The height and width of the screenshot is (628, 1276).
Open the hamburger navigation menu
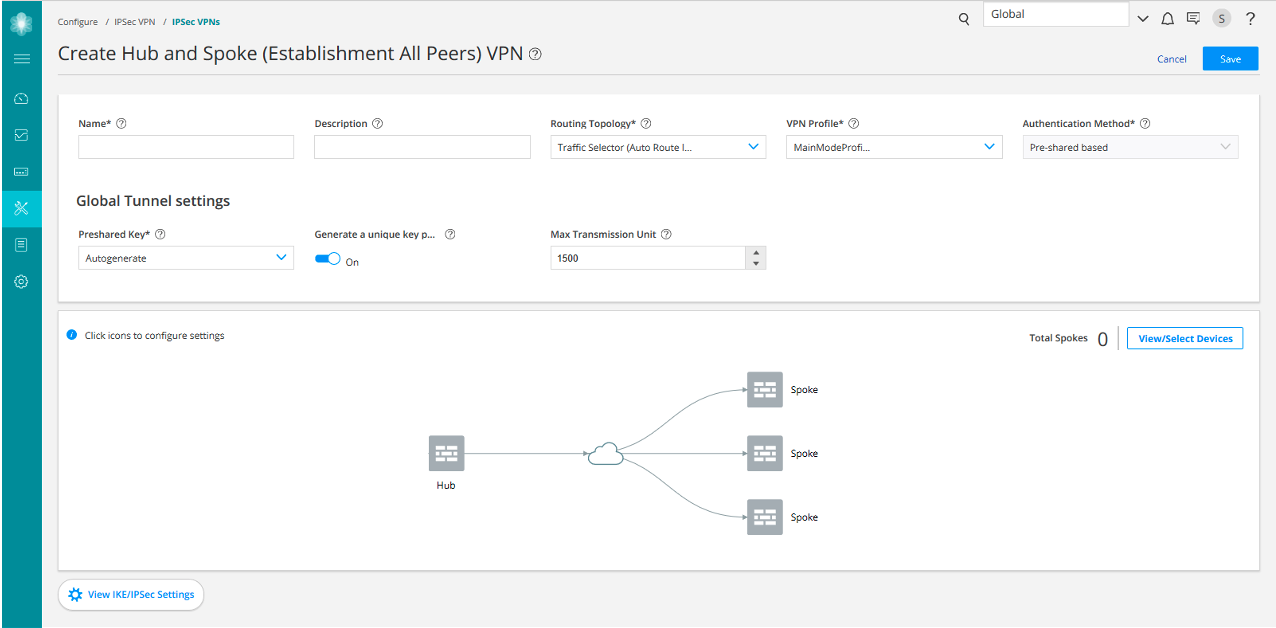coord(21,58)
